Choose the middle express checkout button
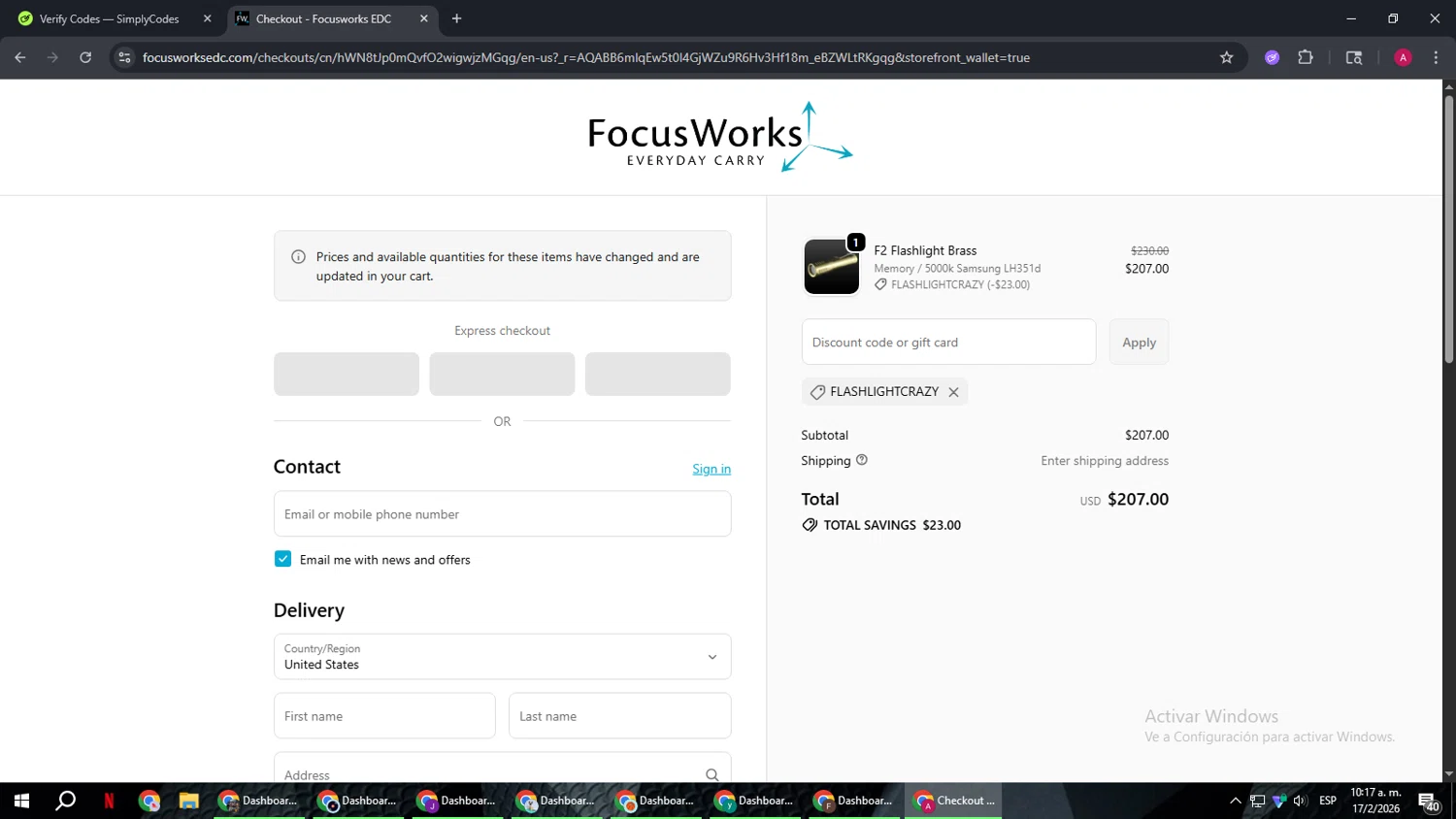Screen dimensions: 1456x819 click(502, 374)
